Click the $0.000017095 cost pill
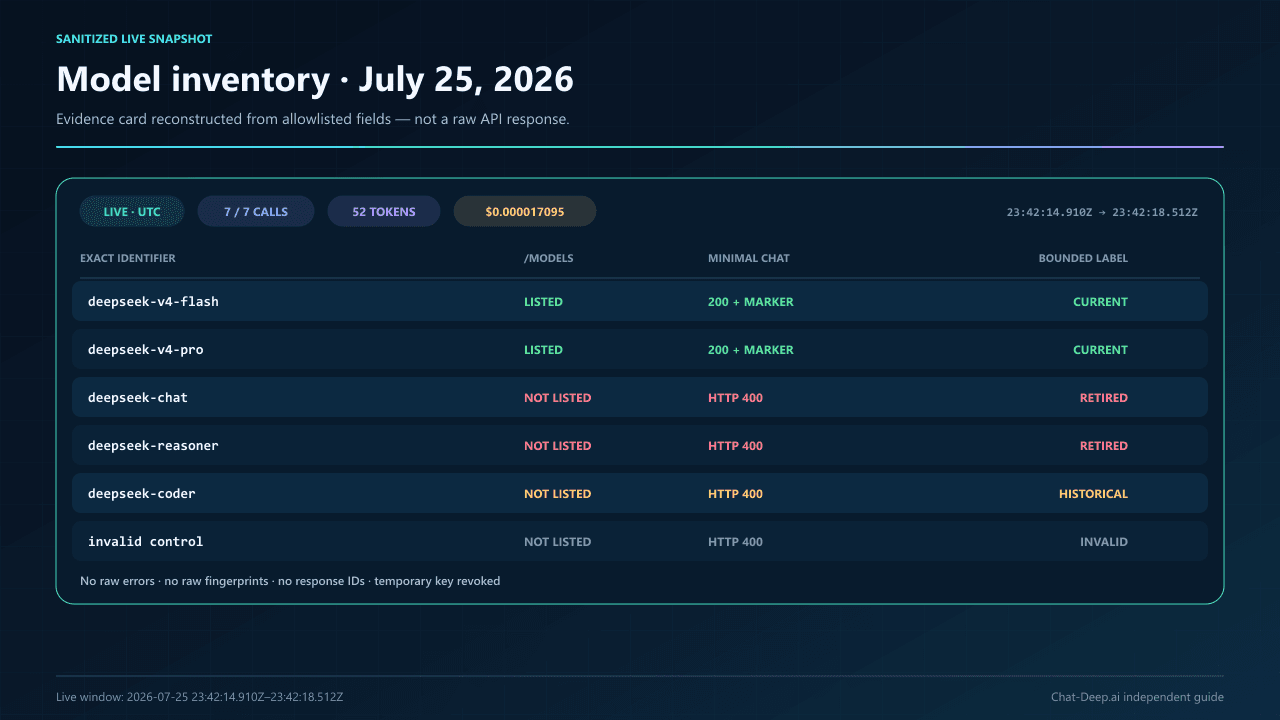Screen dimensions: 1280x720 [x=525, y=211]
